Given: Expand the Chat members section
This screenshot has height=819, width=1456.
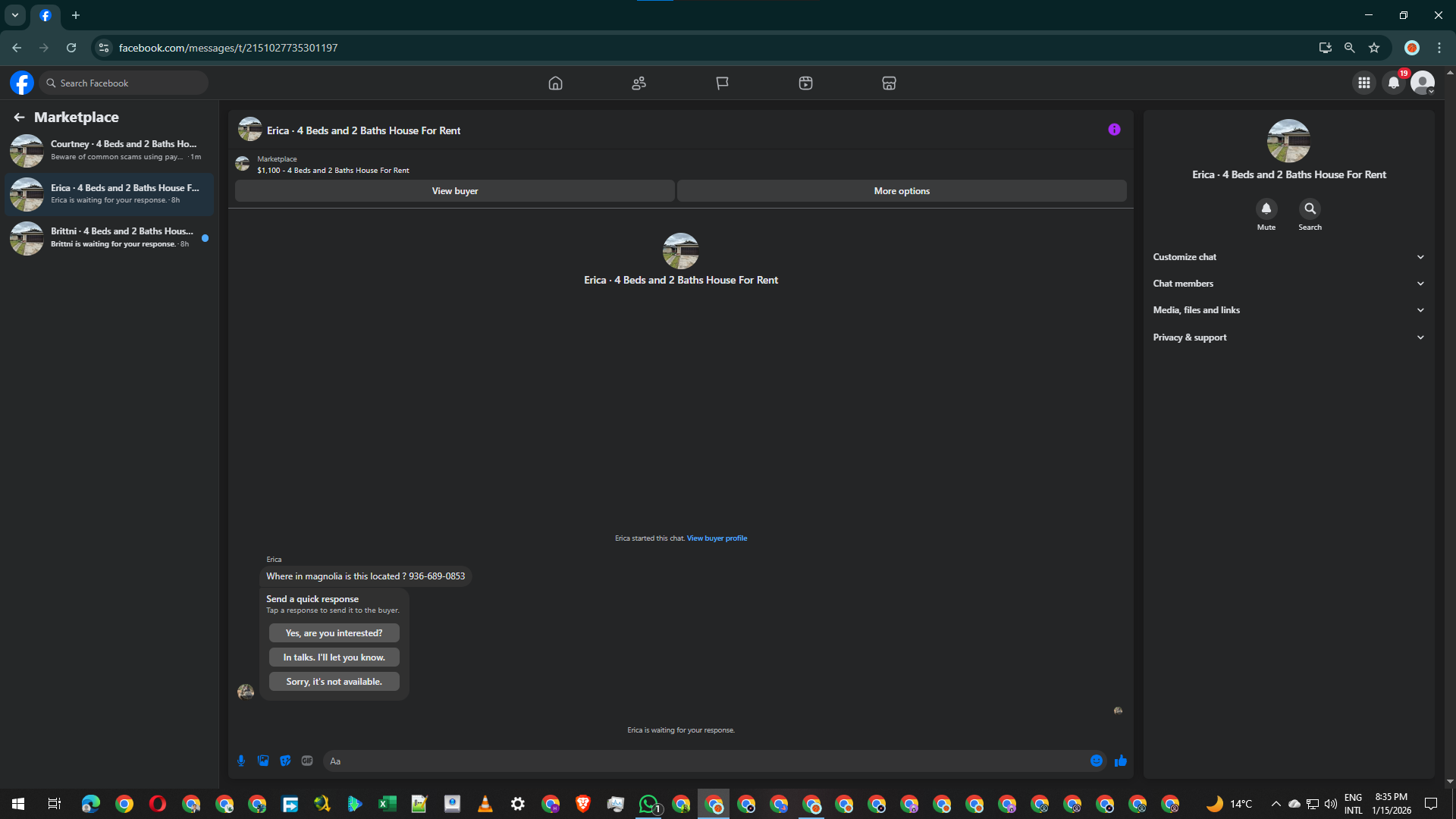Looking at the screenshot, I should click(x=1288, y=284).
